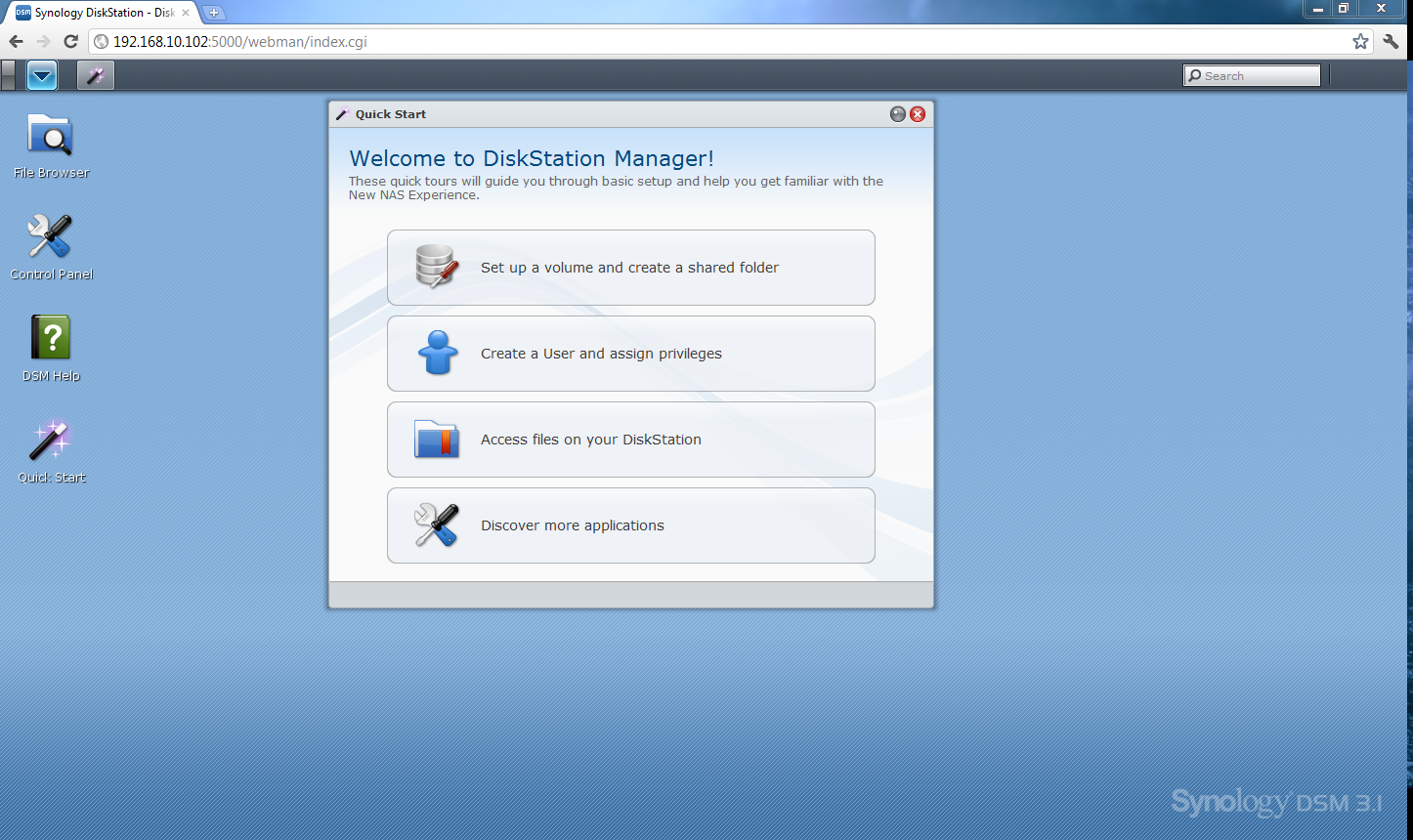Open the DSM main menu dropdown

coord(42,75)
